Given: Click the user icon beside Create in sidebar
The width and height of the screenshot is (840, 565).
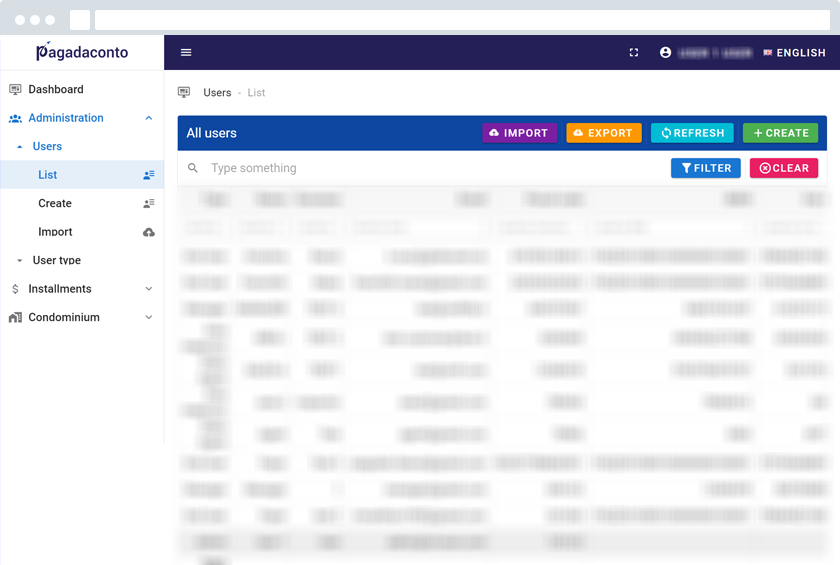Looking at the screenshot, I should tap(149, 204).
